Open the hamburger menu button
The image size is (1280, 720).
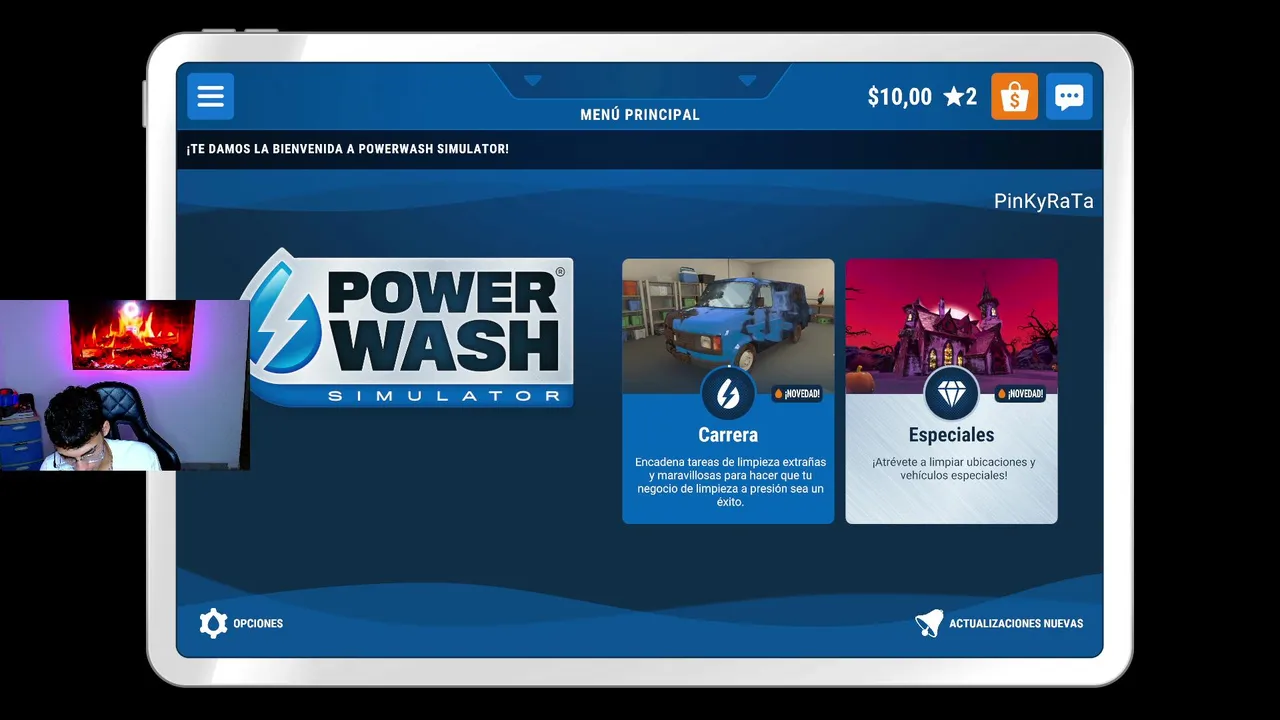point(210,96)
